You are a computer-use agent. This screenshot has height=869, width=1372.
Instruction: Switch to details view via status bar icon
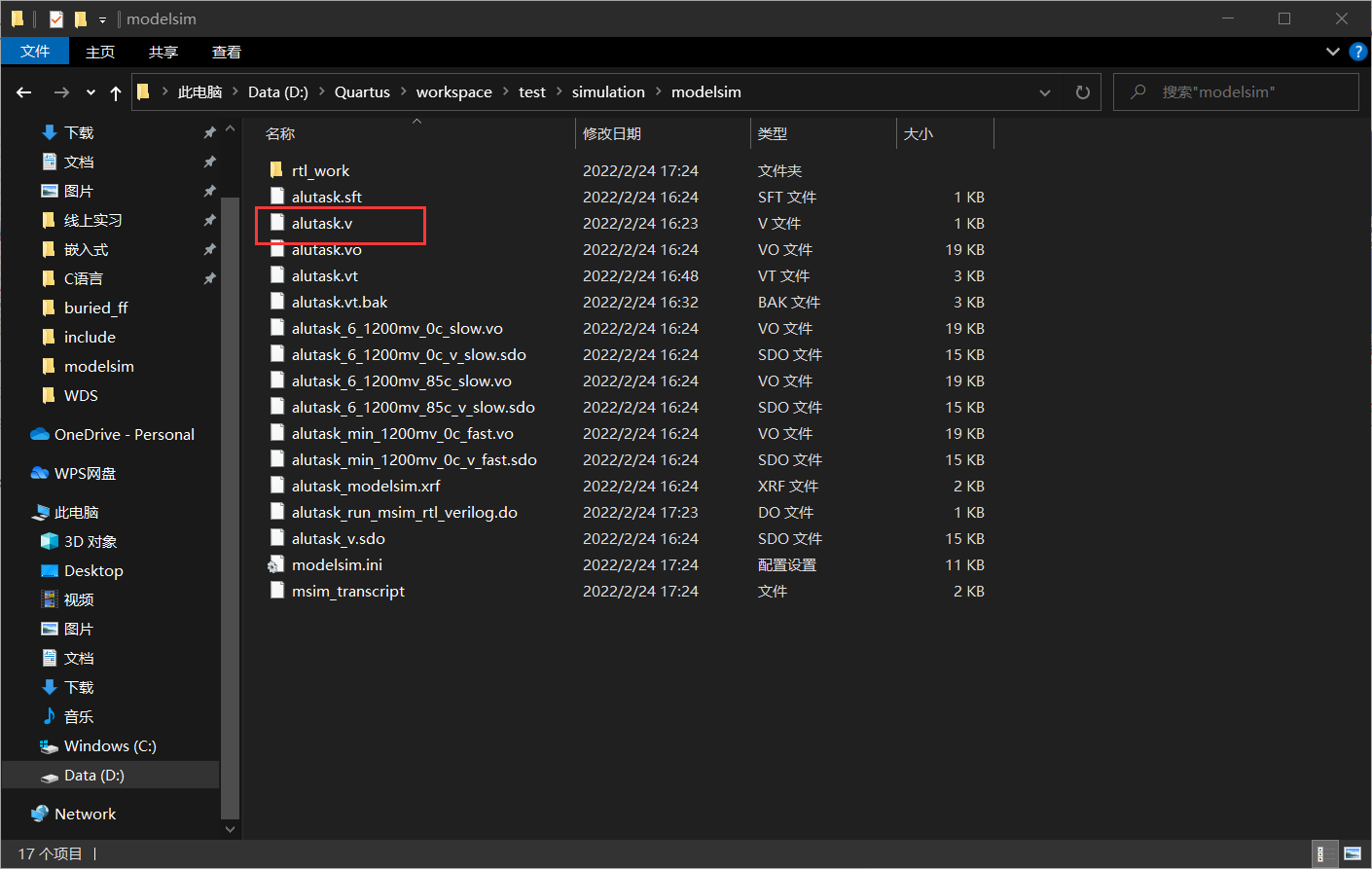tap(1324, 853)
